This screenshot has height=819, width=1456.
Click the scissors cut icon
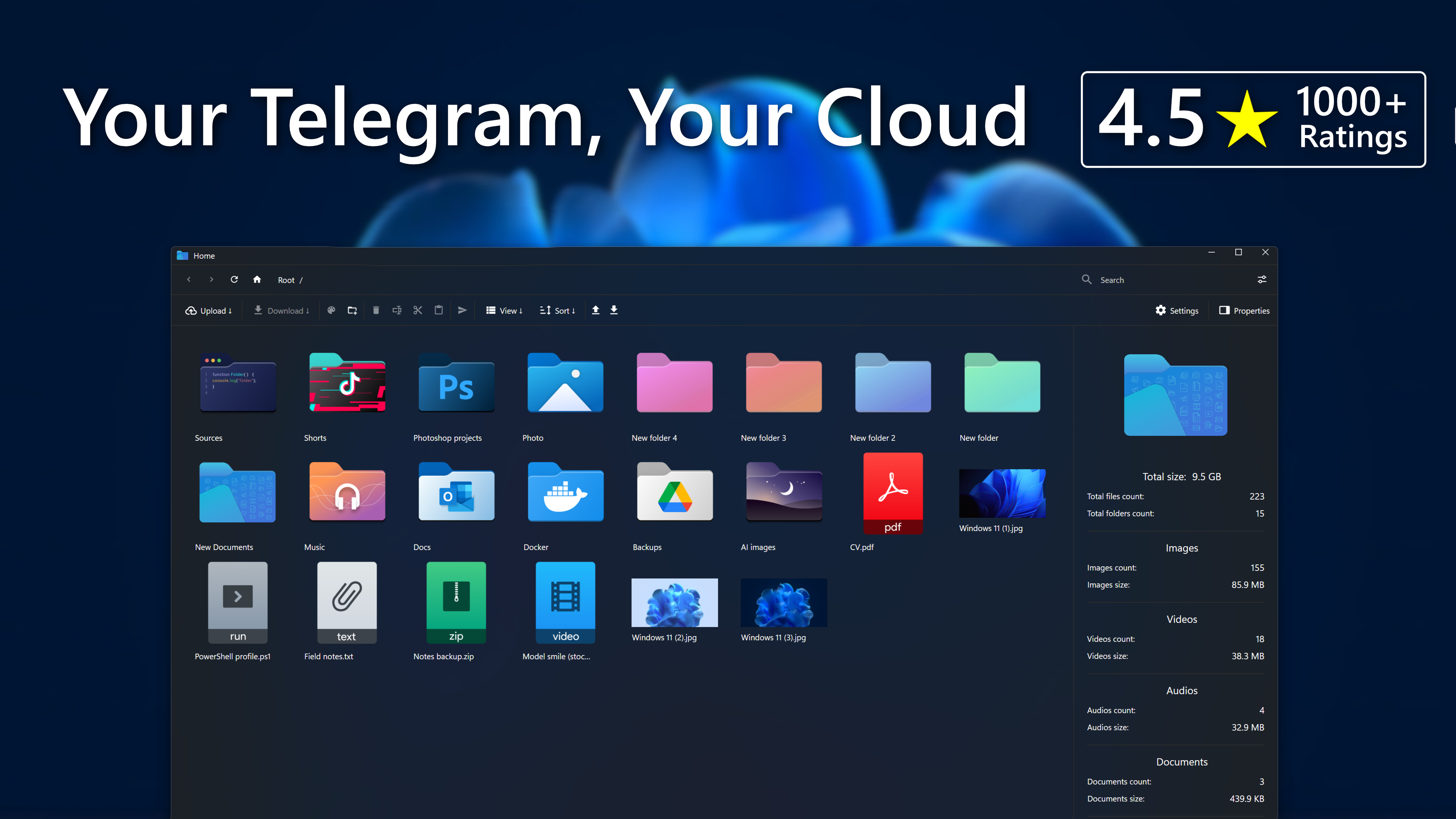tap(418, 310)
